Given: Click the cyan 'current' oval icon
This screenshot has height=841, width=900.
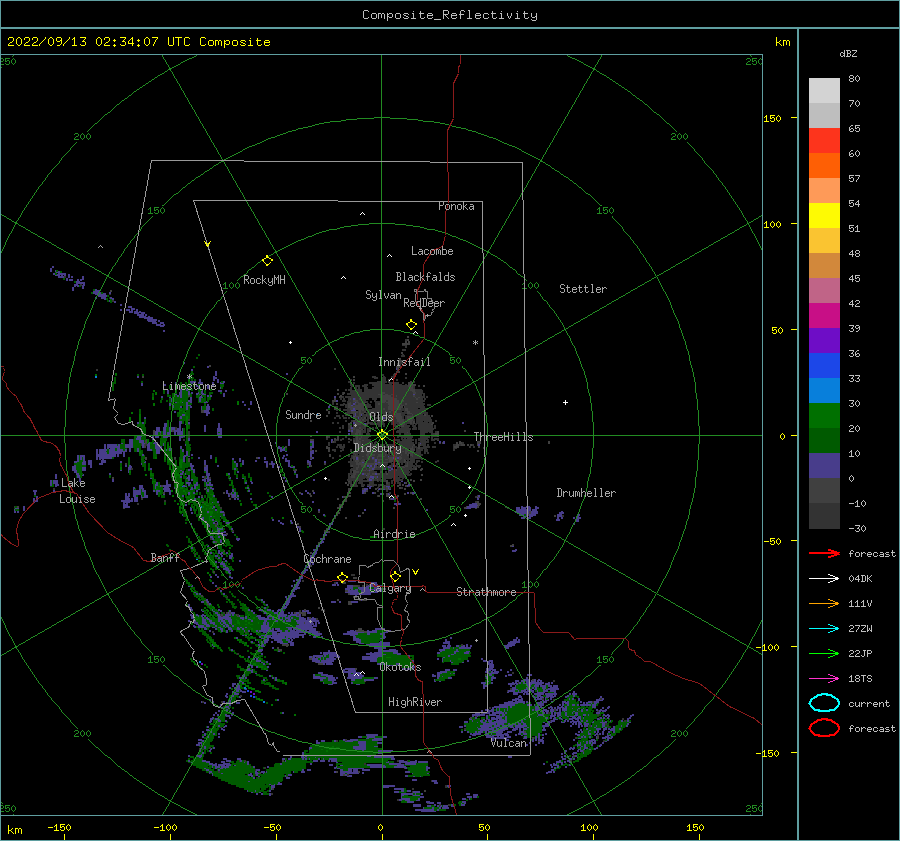Looking at the screenshot, I should tap(824, 703).
